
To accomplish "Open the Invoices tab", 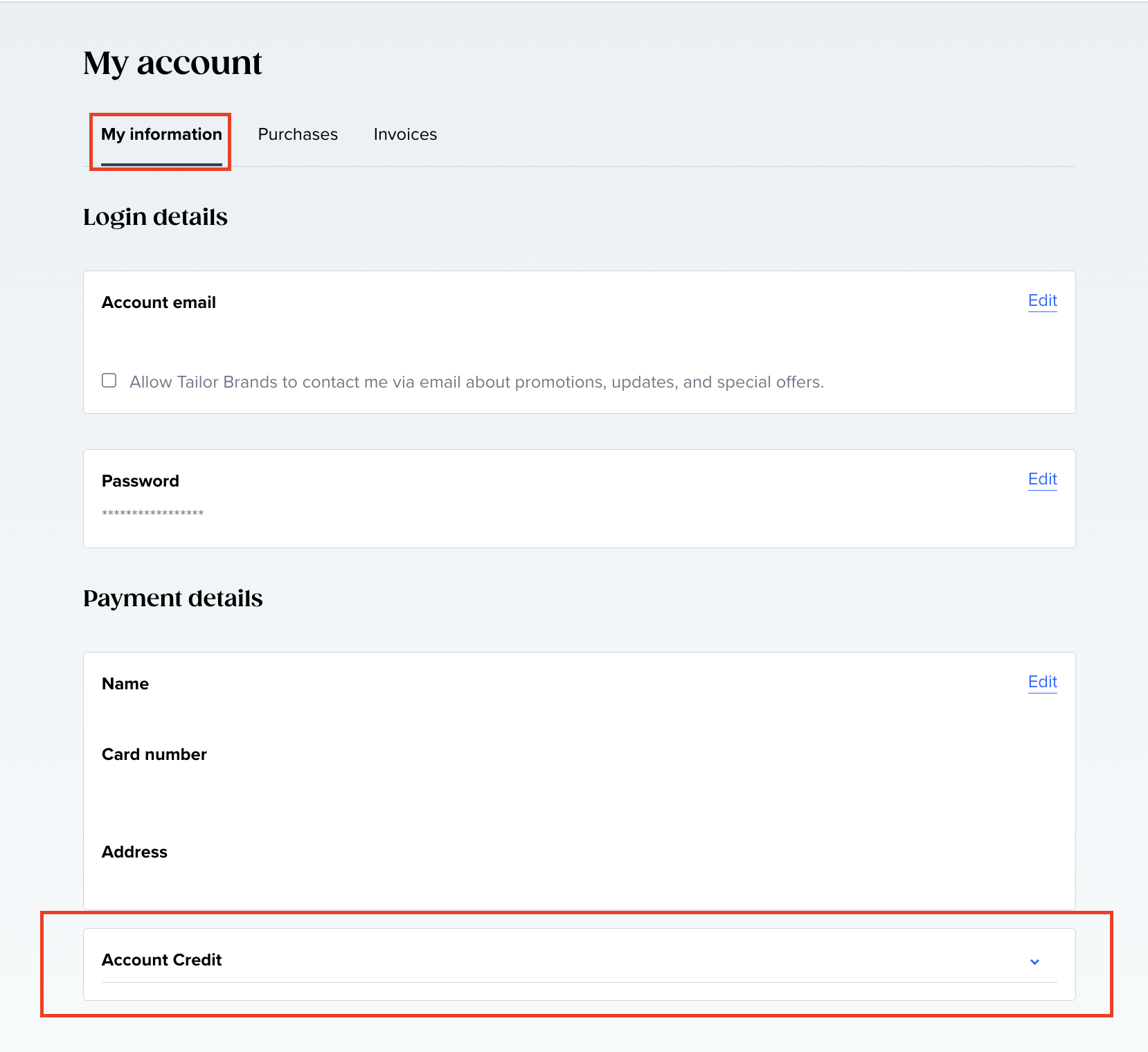I will [x=405, y=134].
